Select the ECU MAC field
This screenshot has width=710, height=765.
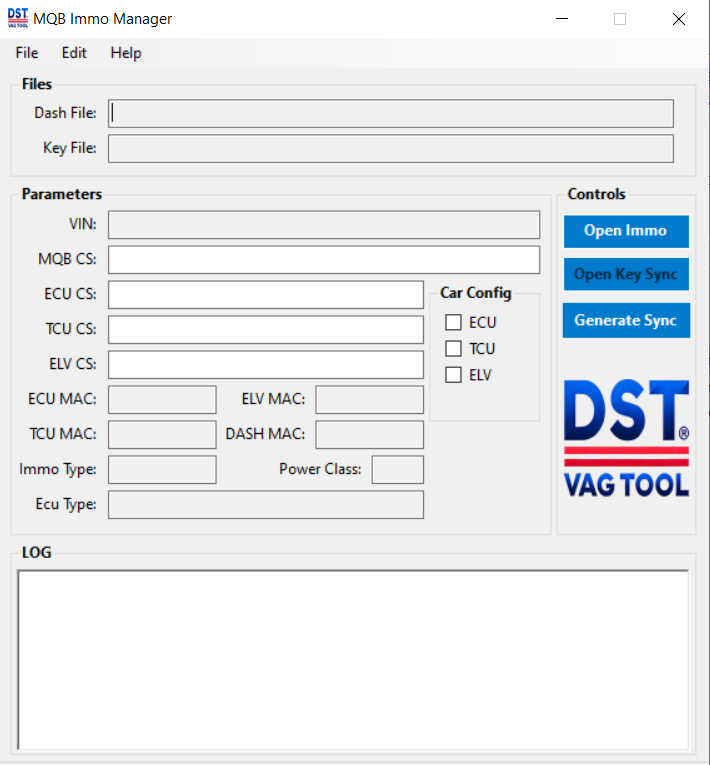tap(162, 400)
